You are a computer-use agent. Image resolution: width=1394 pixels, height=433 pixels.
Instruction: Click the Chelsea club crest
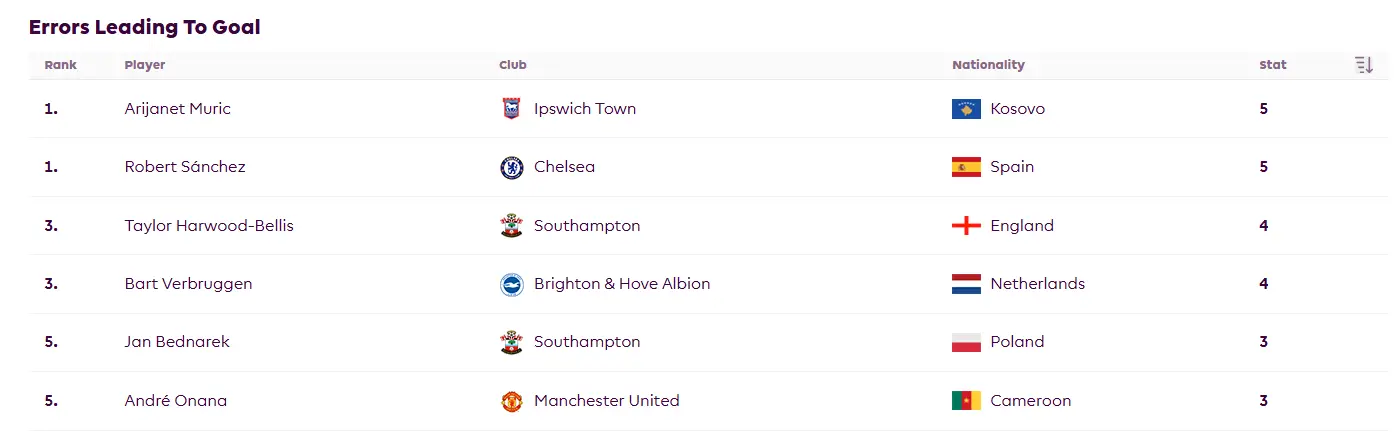pyautogui.click(x=511, y=167)
